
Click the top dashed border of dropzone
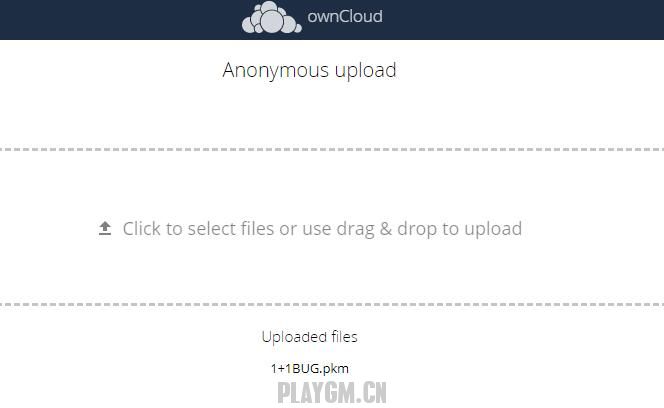[332, 149]
